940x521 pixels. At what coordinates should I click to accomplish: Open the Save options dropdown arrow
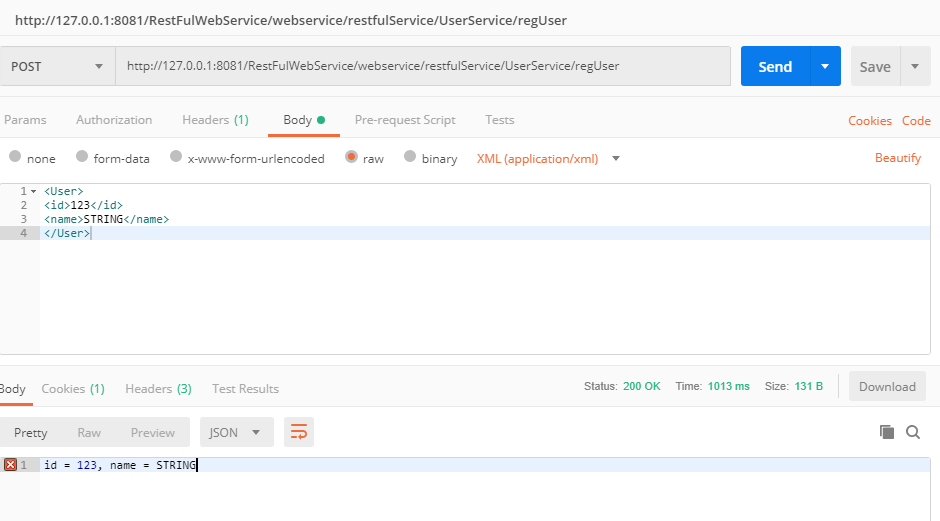915,67
